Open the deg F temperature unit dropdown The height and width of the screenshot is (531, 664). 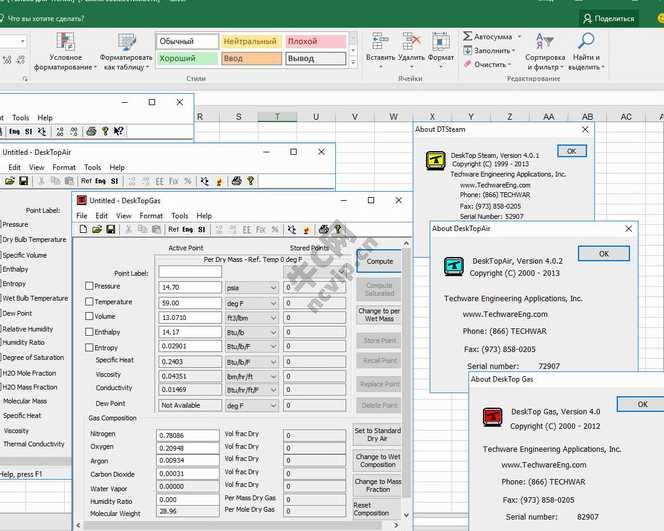273,303
